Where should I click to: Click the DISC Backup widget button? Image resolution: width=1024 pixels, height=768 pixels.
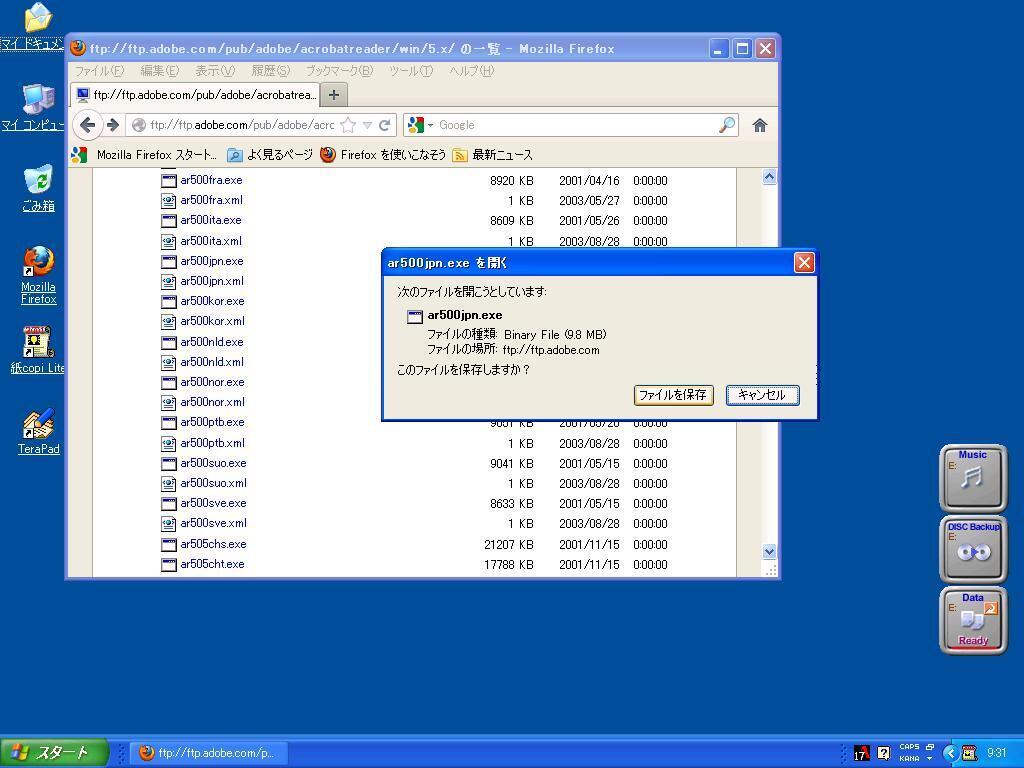coord(973,550)
